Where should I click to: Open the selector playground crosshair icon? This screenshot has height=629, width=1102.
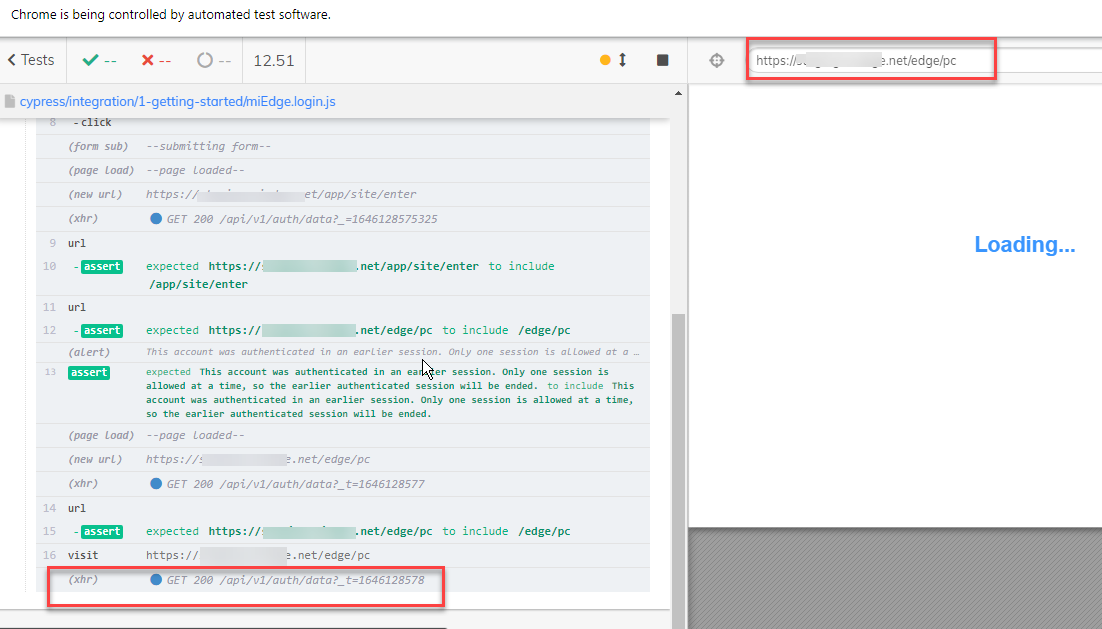point(716,60)
